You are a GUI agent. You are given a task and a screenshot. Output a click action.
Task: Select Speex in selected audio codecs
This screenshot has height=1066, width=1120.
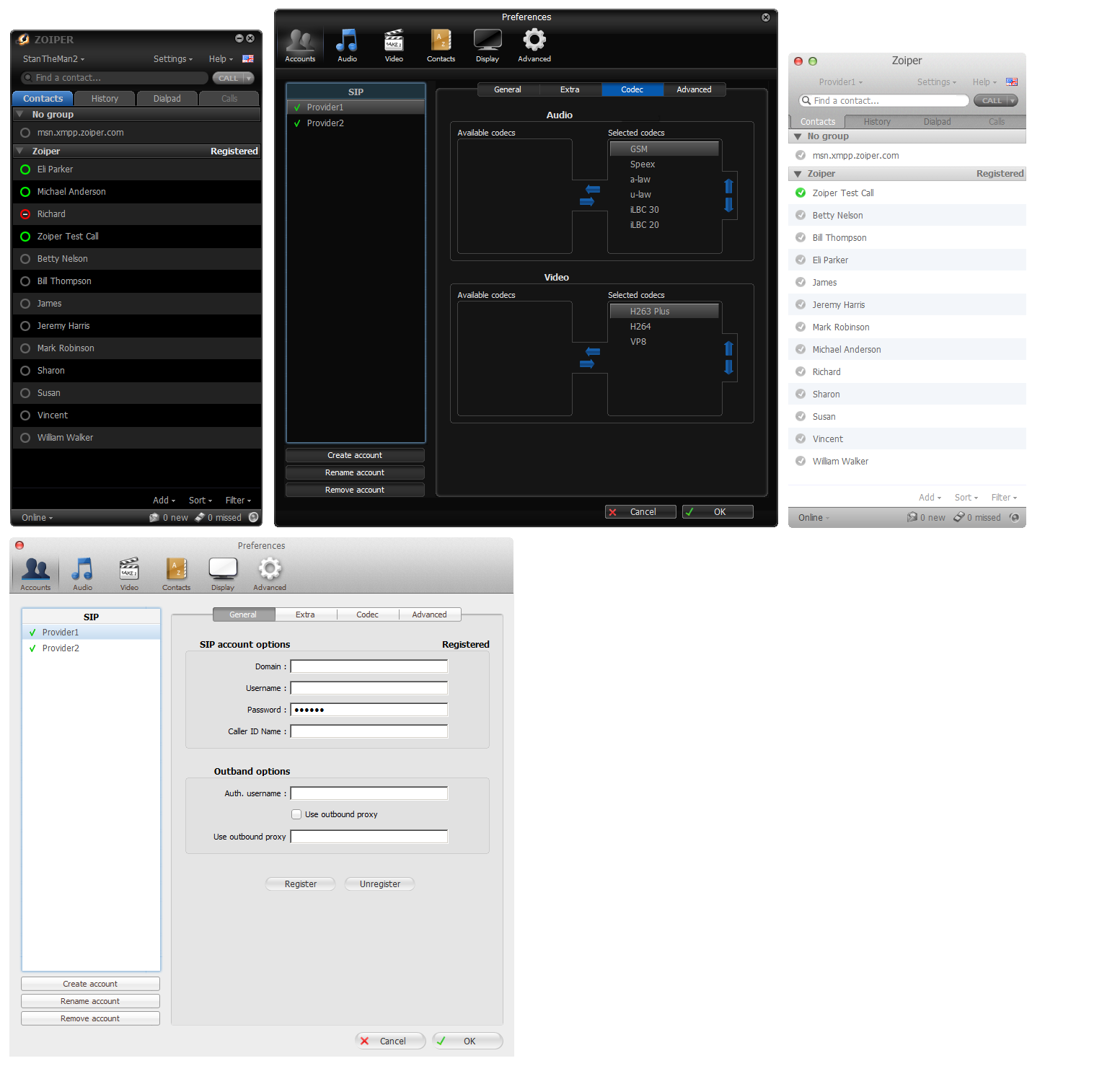(664, 164)
